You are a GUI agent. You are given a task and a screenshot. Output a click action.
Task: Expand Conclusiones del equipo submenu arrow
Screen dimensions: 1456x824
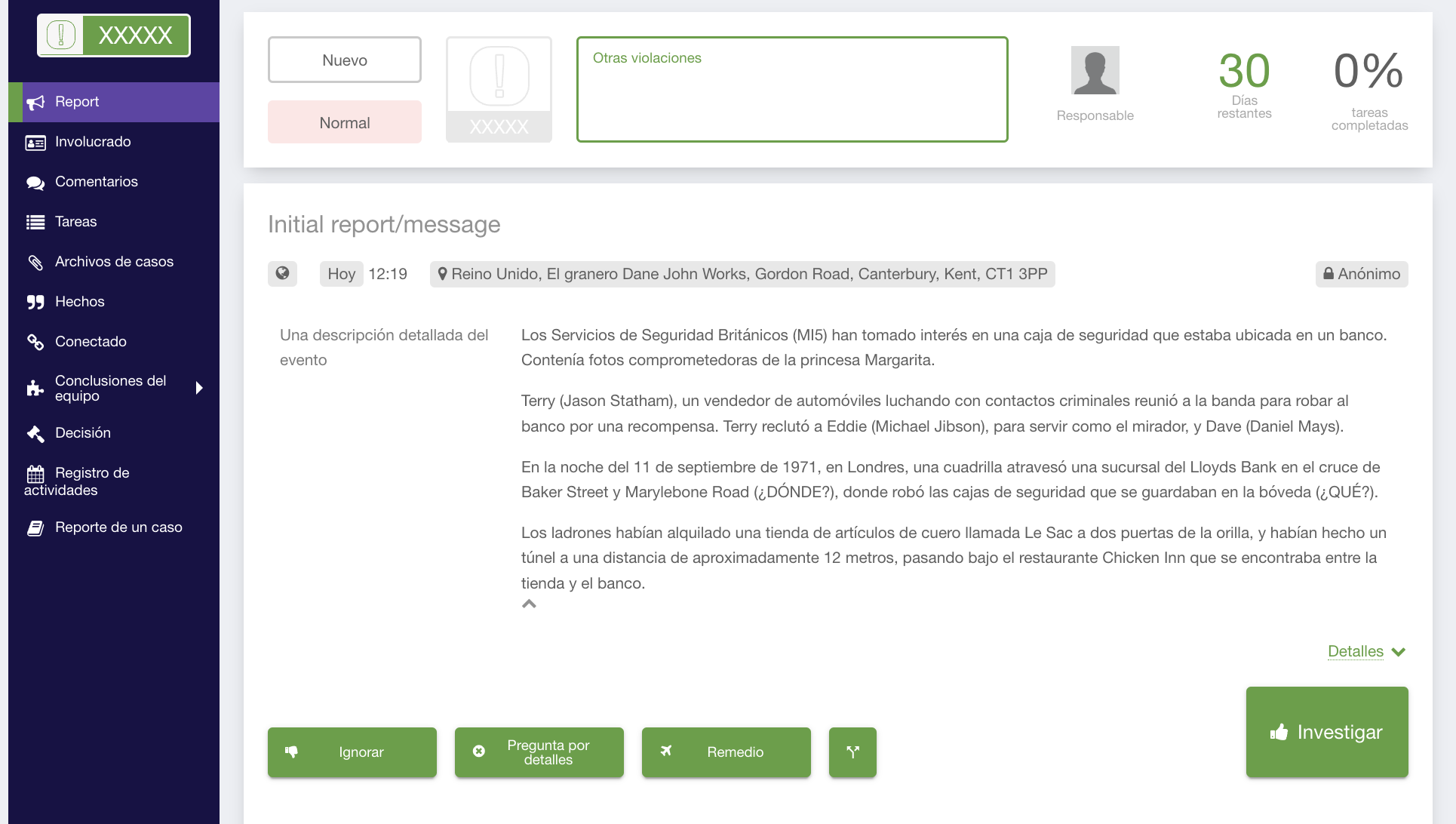coord(199,388)
